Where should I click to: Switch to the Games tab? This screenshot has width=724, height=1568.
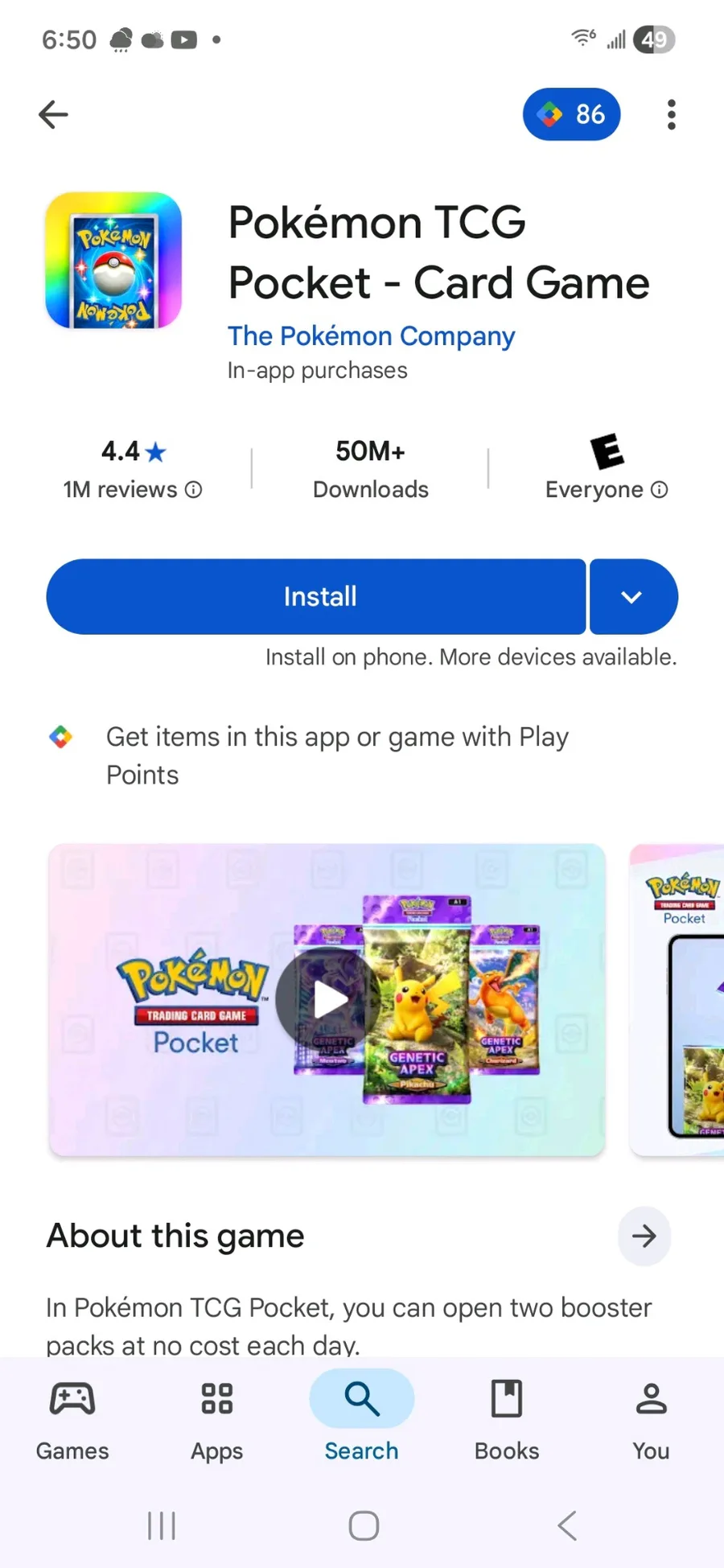coord(72,1420)
